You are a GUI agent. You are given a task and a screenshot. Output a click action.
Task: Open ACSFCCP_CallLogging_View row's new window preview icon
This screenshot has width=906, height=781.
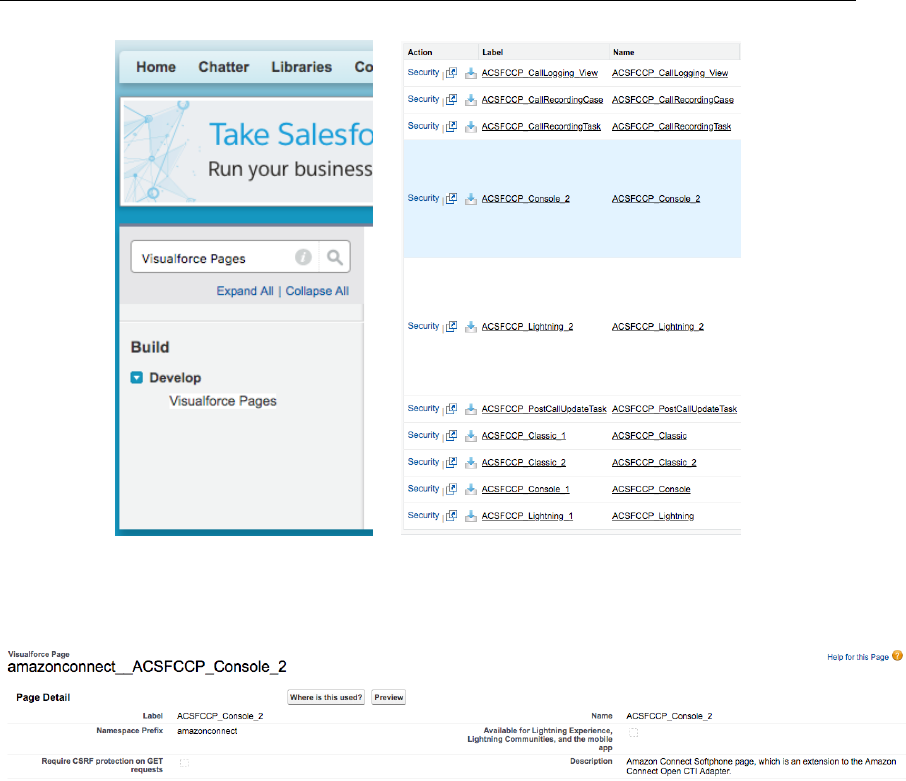pos(452,73)
